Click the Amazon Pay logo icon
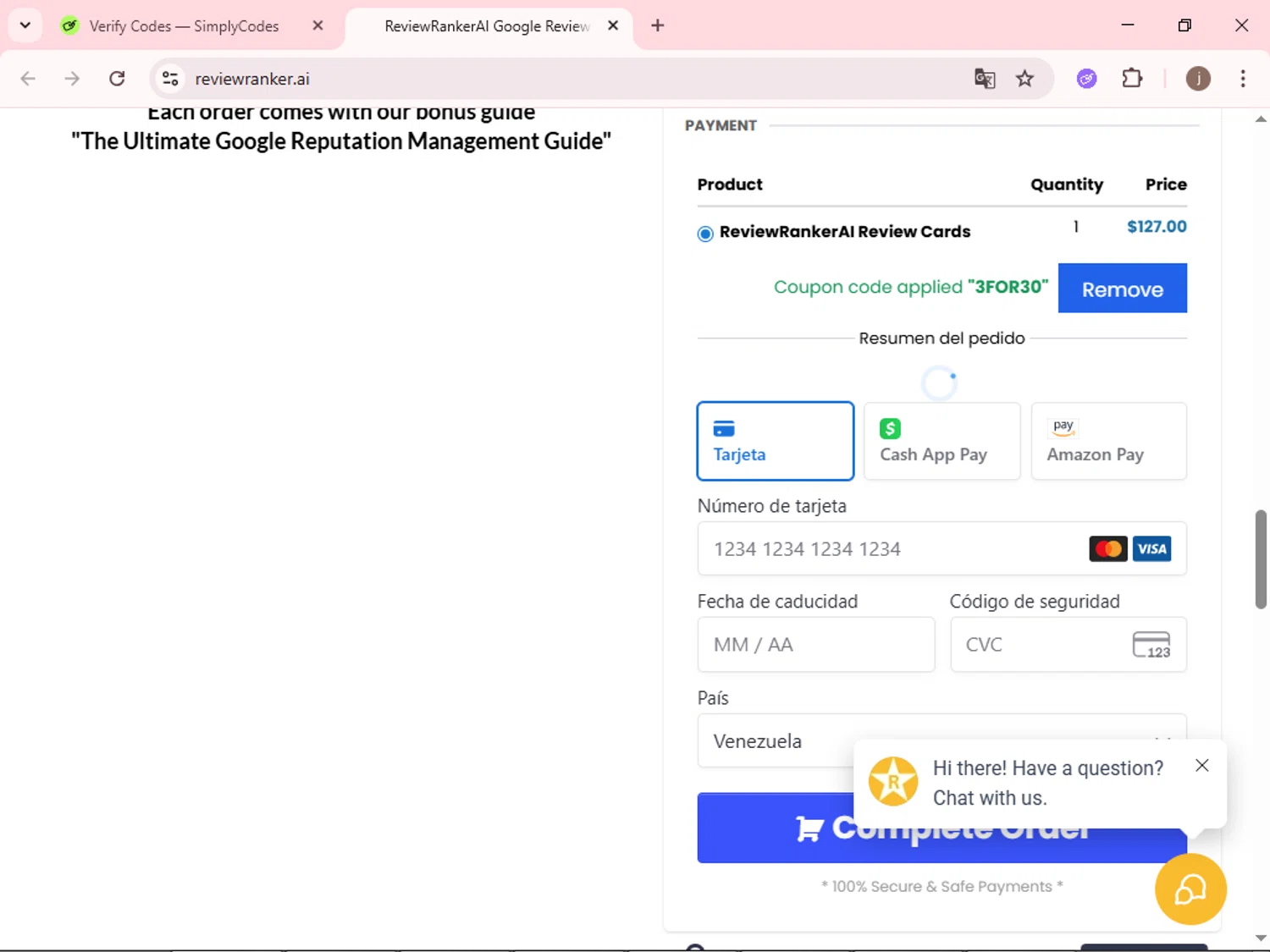This screenshot has width=1270, height=952. (1063, 428)
